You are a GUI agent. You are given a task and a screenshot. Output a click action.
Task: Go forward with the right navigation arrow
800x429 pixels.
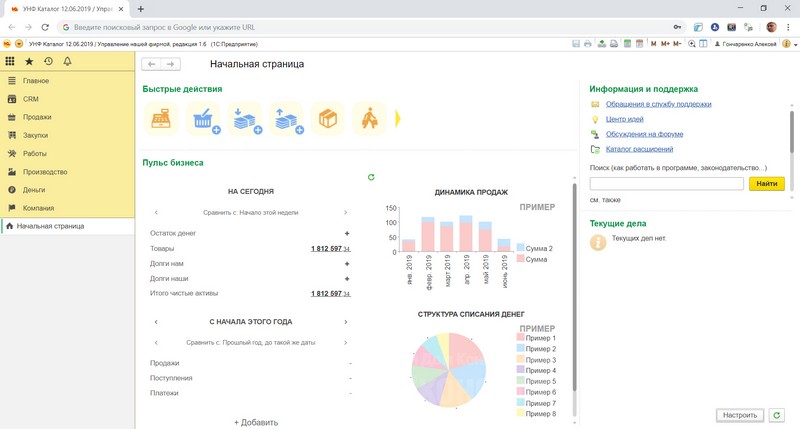[170, 64]
